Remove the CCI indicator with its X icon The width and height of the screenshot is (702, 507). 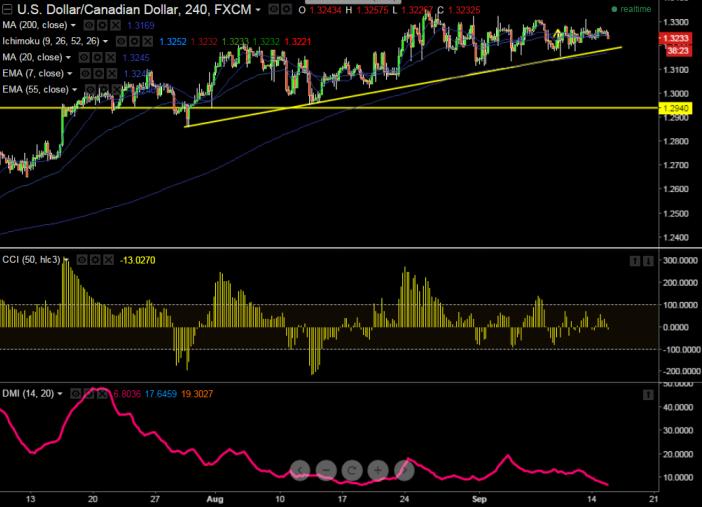click(108, 260)
